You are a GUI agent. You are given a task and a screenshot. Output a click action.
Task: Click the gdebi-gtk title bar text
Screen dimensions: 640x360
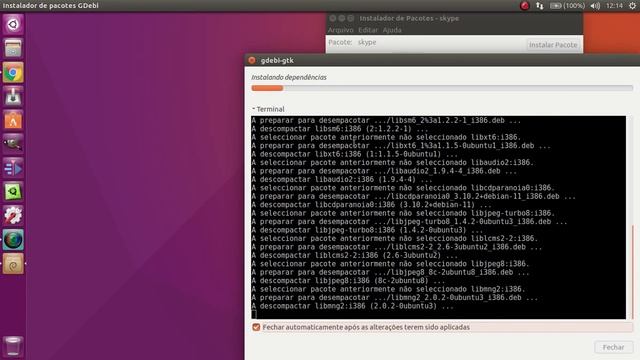click(x=277, y=60)
